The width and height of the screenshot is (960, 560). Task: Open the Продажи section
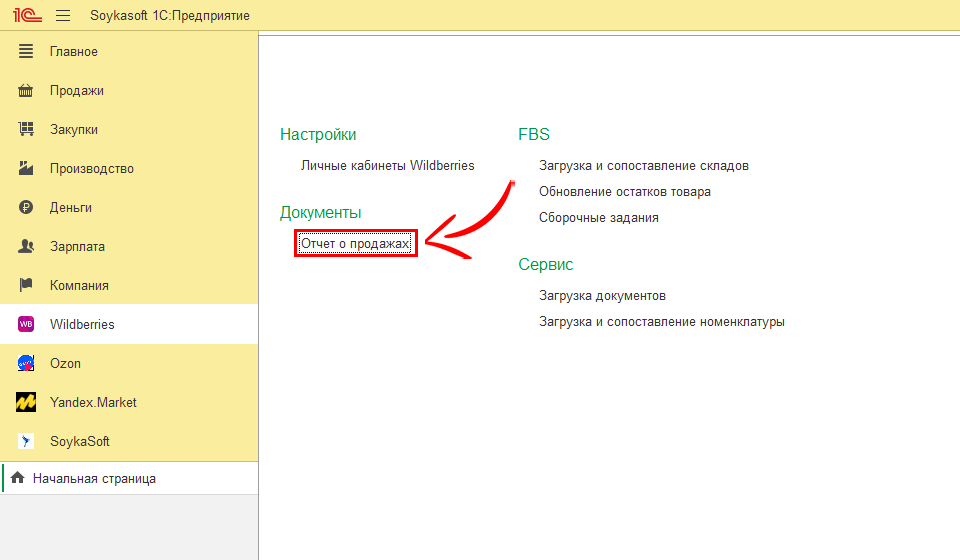[x=129, y=91]
